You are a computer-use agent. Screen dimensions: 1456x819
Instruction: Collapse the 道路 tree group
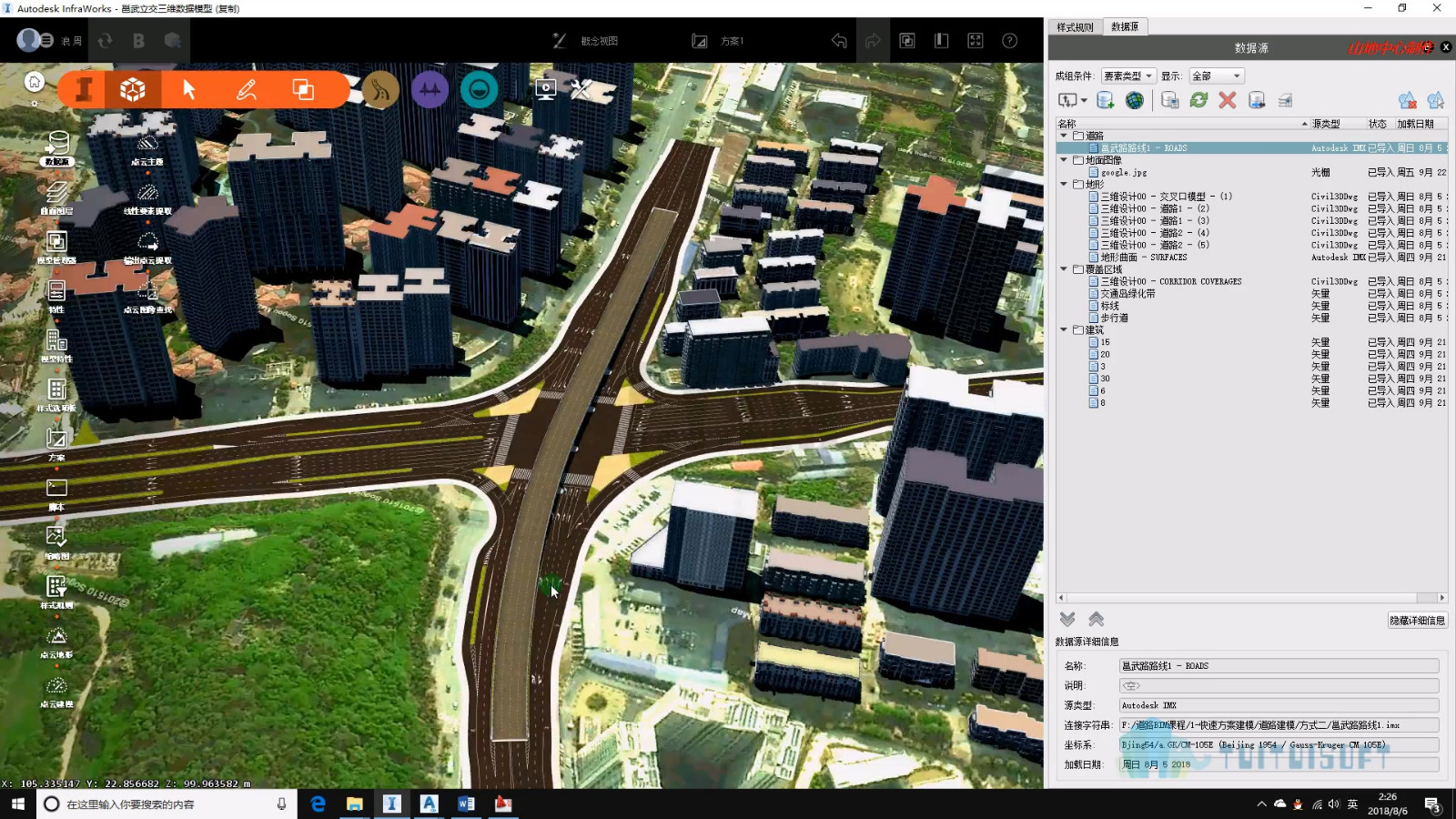coord(1064,136)
